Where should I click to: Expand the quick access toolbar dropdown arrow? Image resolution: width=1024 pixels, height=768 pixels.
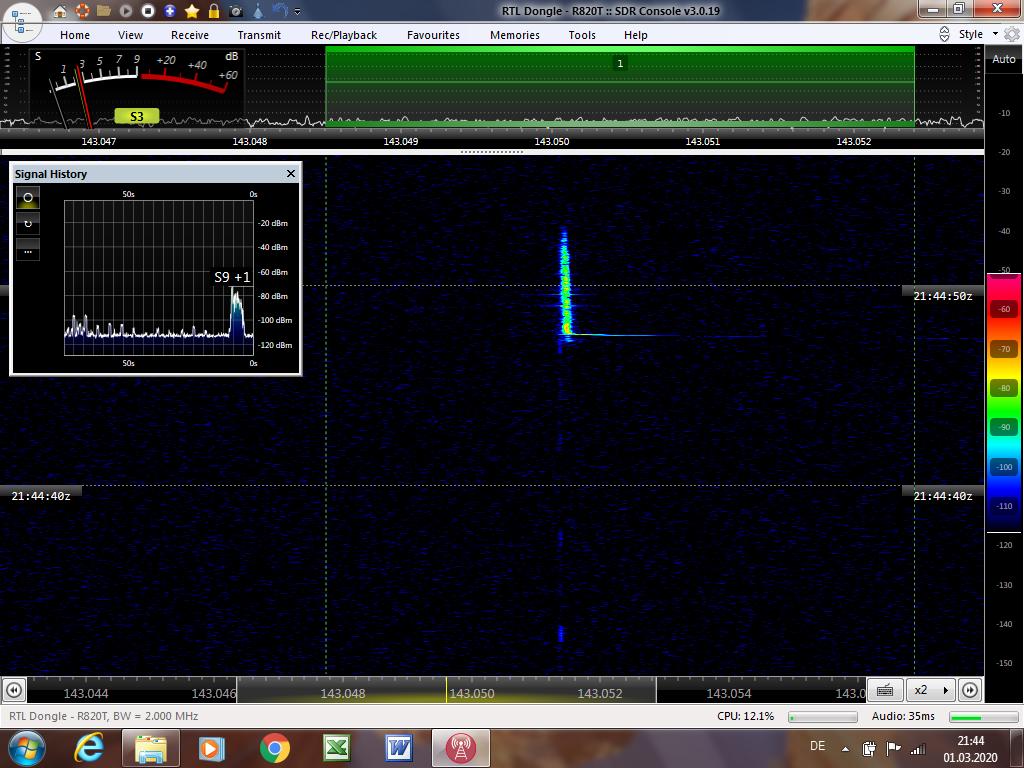pos(298,11)
